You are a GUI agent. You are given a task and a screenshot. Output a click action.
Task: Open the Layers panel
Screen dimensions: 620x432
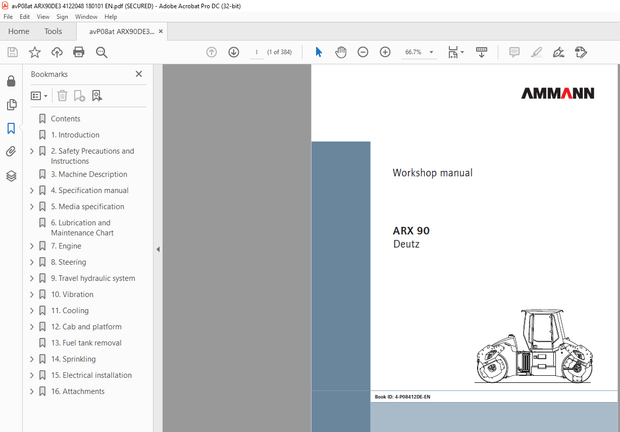coord(11,176)
